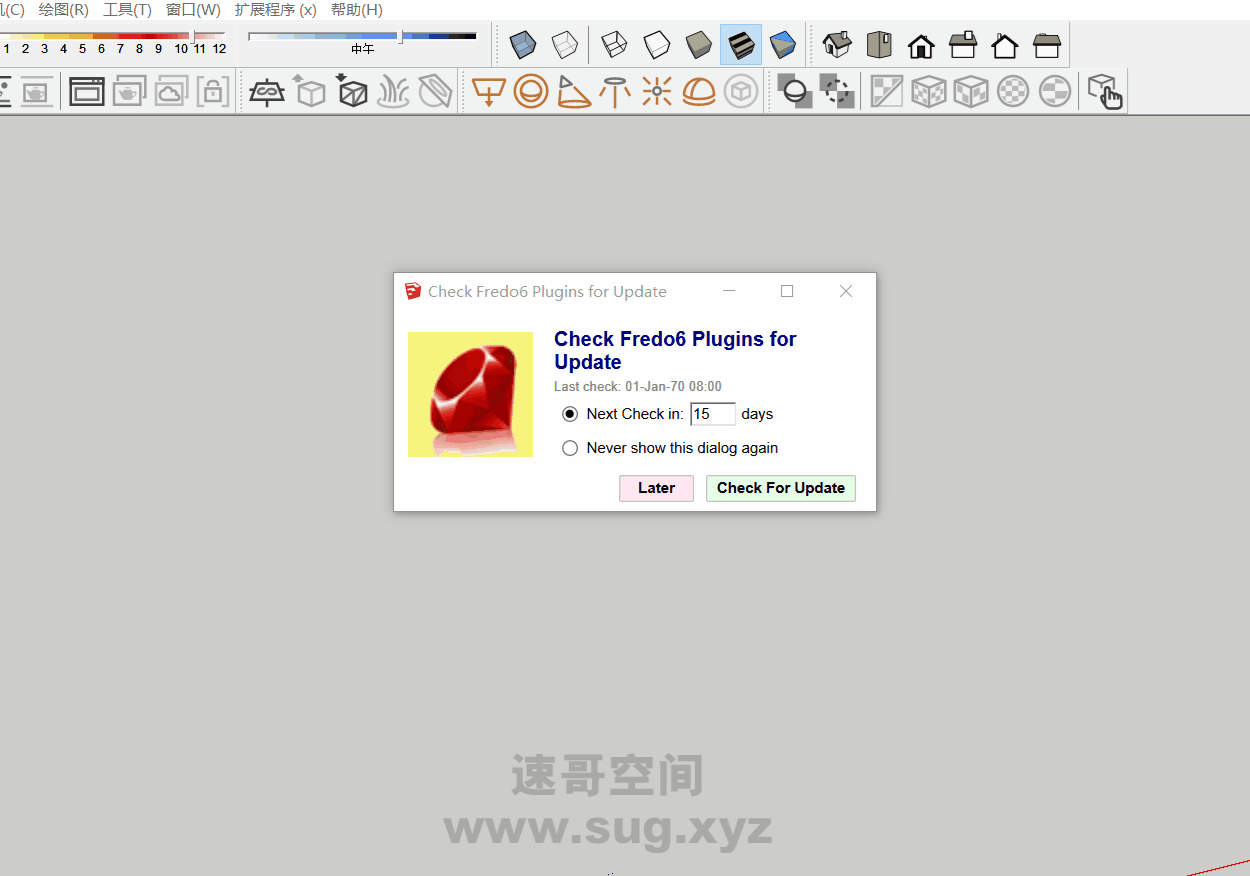The height and width of the screenshot is (876, 1250).
Task: Click solid sphere with squares icon
Action: point(795,92)
